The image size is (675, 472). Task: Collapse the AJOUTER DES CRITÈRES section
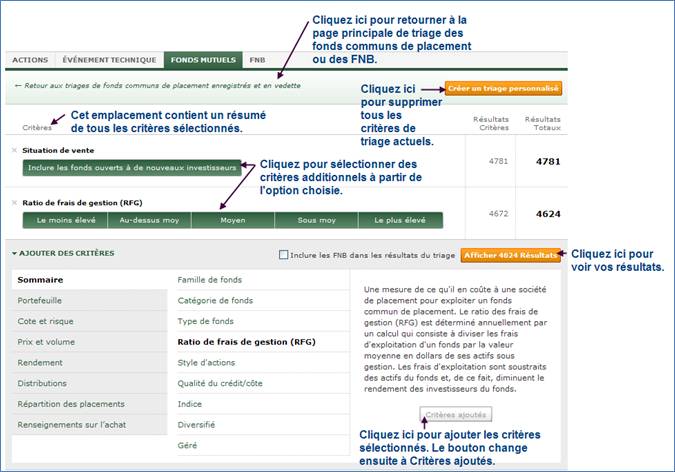[x=63, y=253]
